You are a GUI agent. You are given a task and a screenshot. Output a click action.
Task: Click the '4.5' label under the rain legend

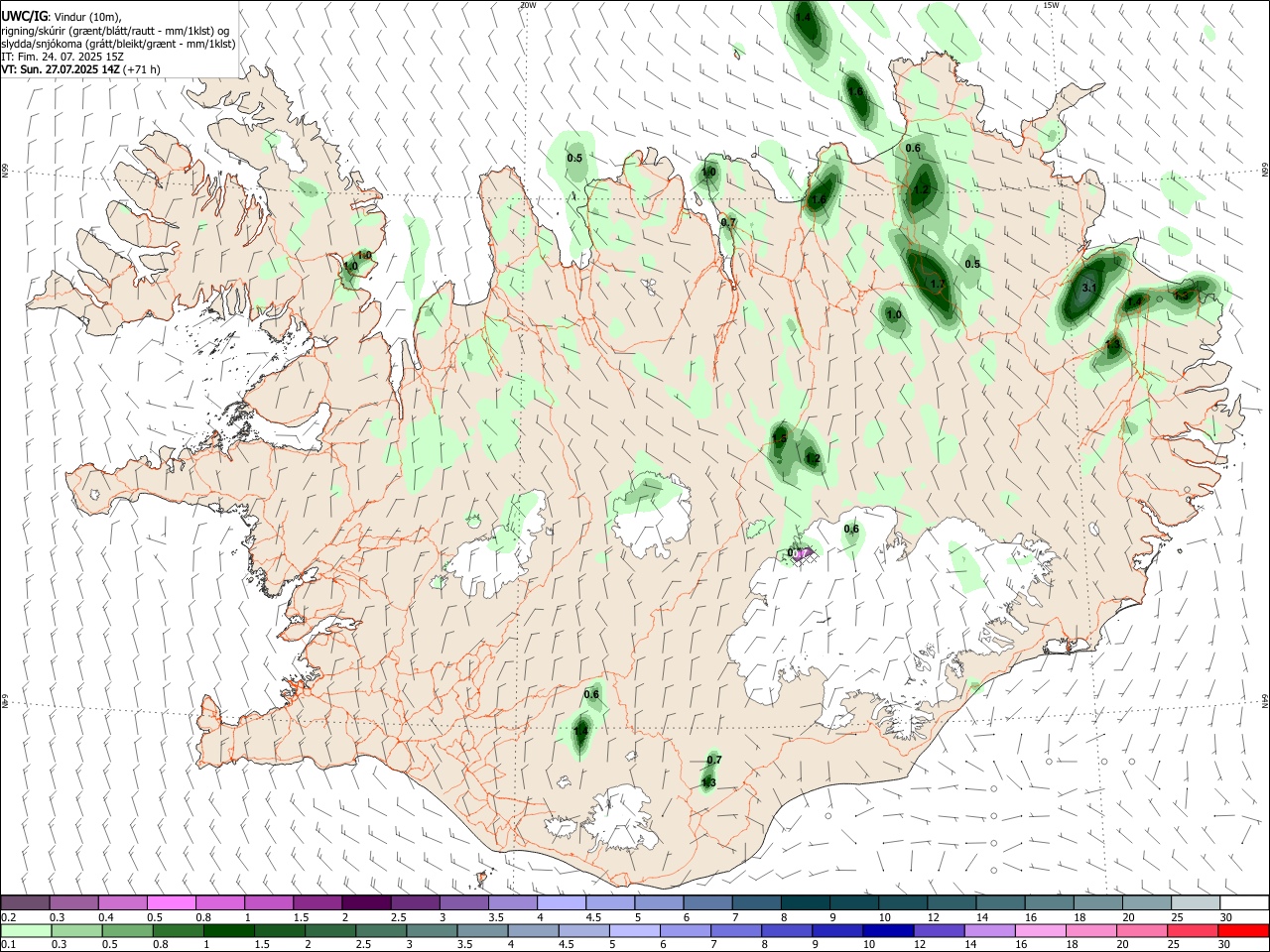(x=567, y=944)
